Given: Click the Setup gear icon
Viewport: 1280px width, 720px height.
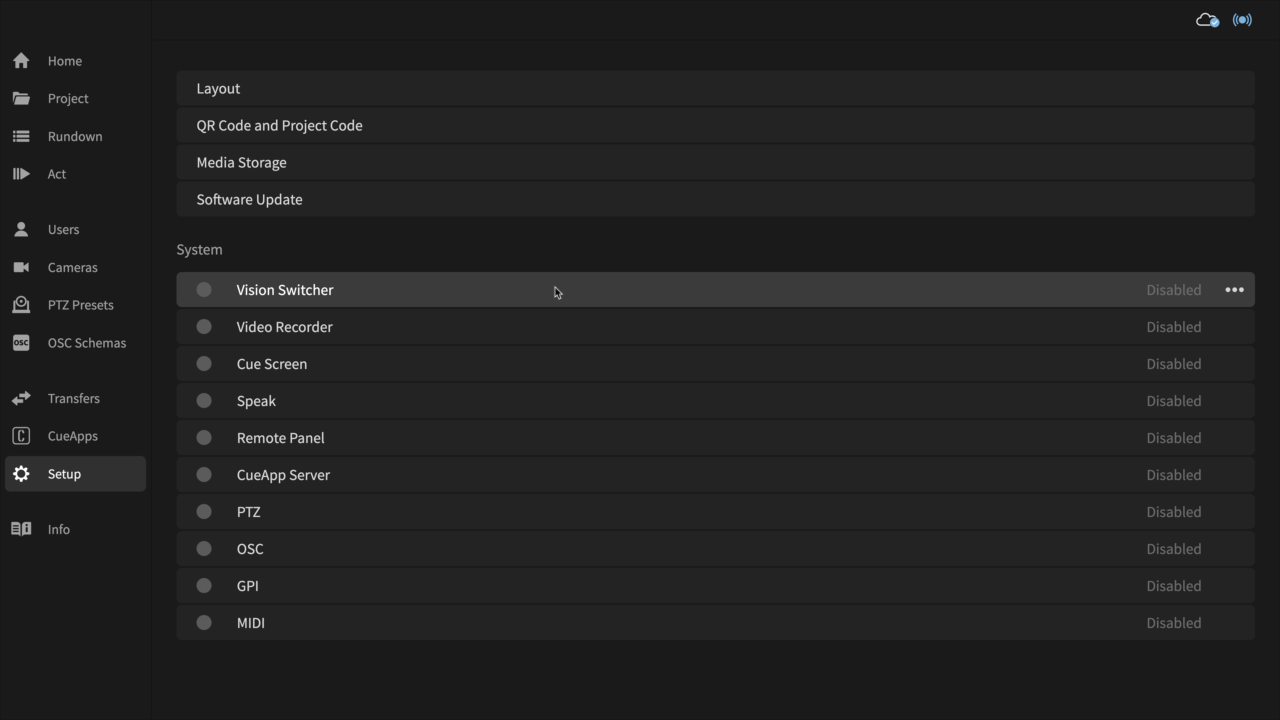Looking at the screenshot, I should [x=21, y=474].
